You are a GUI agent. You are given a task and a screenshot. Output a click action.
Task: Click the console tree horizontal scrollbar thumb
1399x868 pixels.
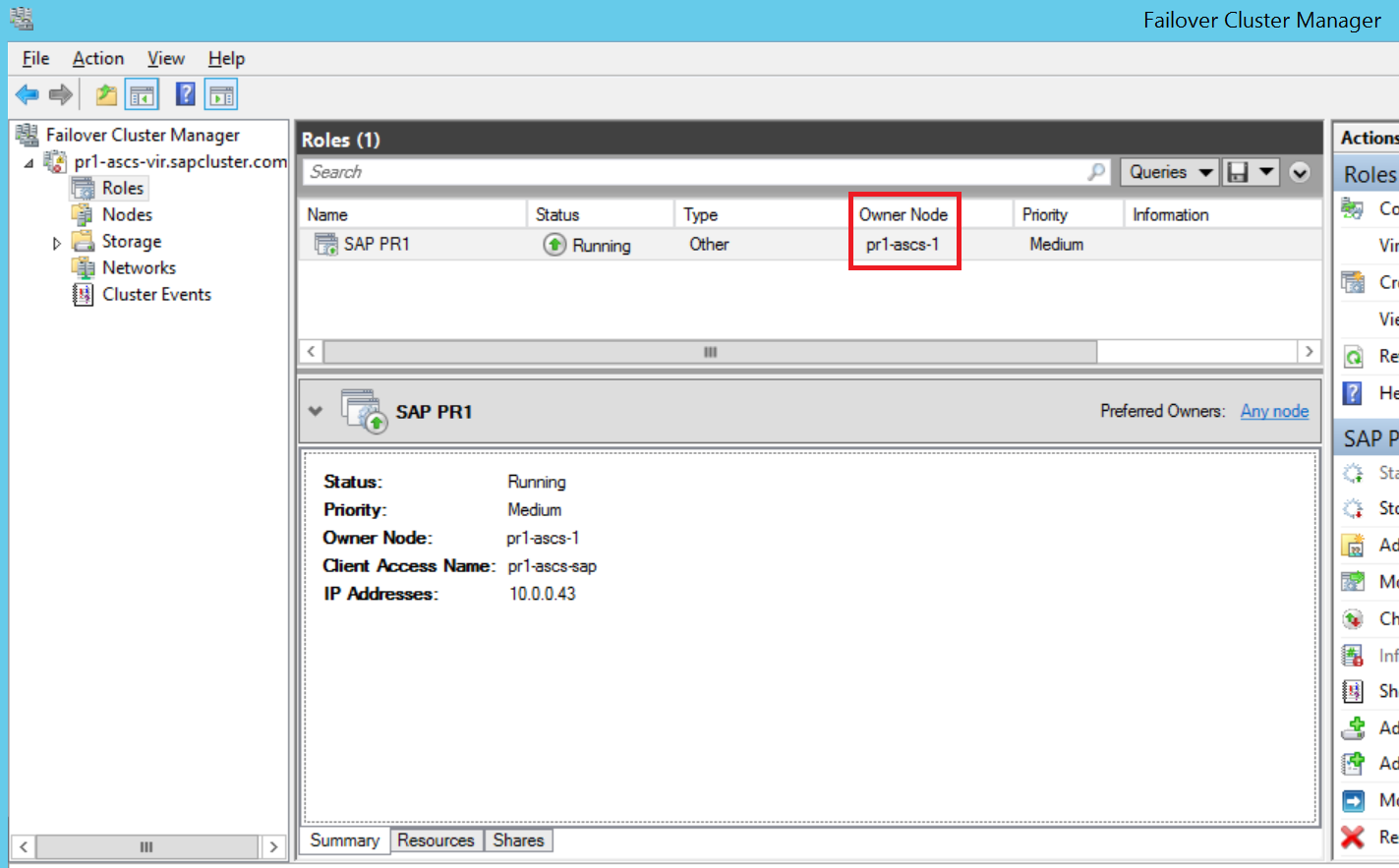click(146, 846)
